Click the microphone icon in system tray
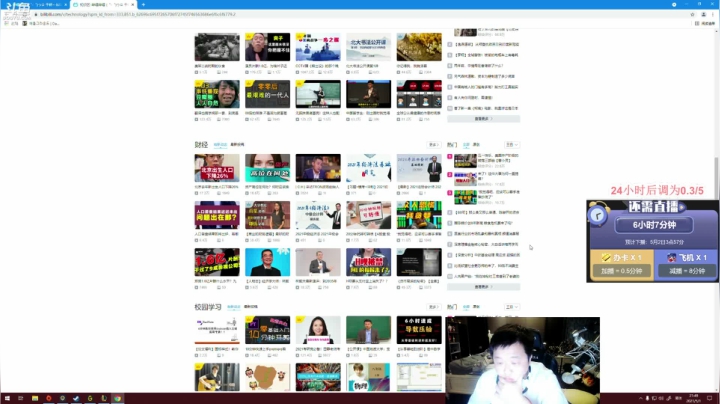Screen dimensions: 720x404 click(x=647, y=398)
